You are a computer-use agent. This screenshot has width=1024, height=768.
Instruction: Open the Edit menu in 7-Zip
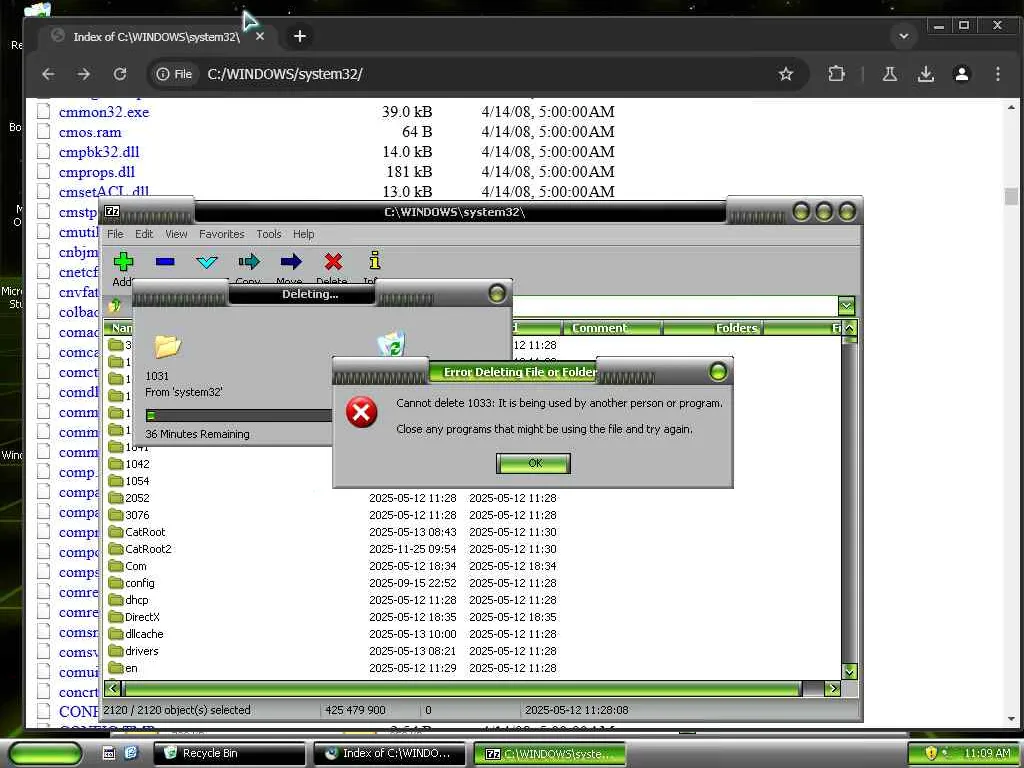[144, 234]
